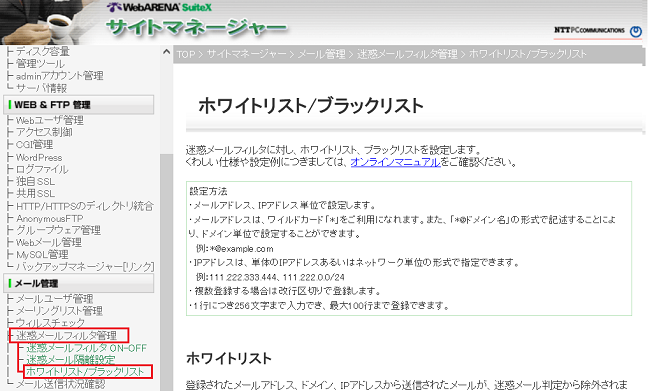
Task: Open メーリングリスト管理 page
Action: (59, 311)
